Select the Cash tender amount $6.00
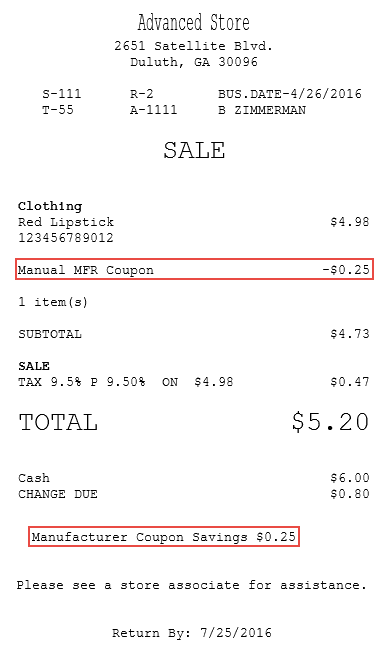 350,478
